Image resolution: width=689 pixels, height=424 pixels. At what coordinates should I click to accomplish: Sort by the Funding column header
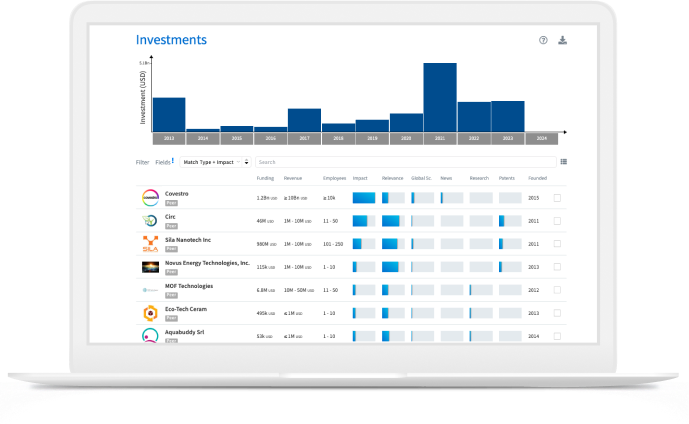point(265,178)
